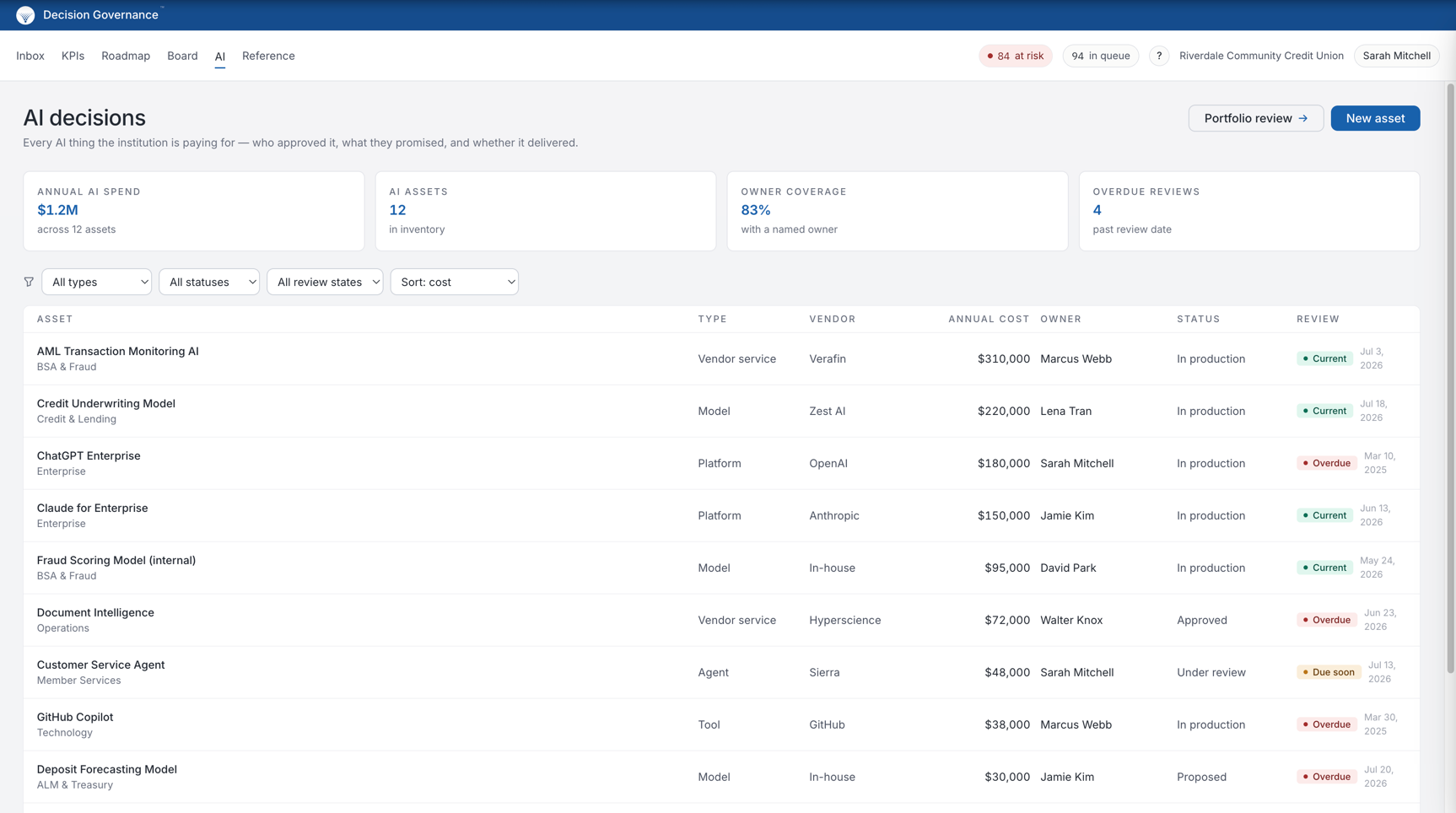
Task: Click the Owner column header
Action: tap(1060, 319)
